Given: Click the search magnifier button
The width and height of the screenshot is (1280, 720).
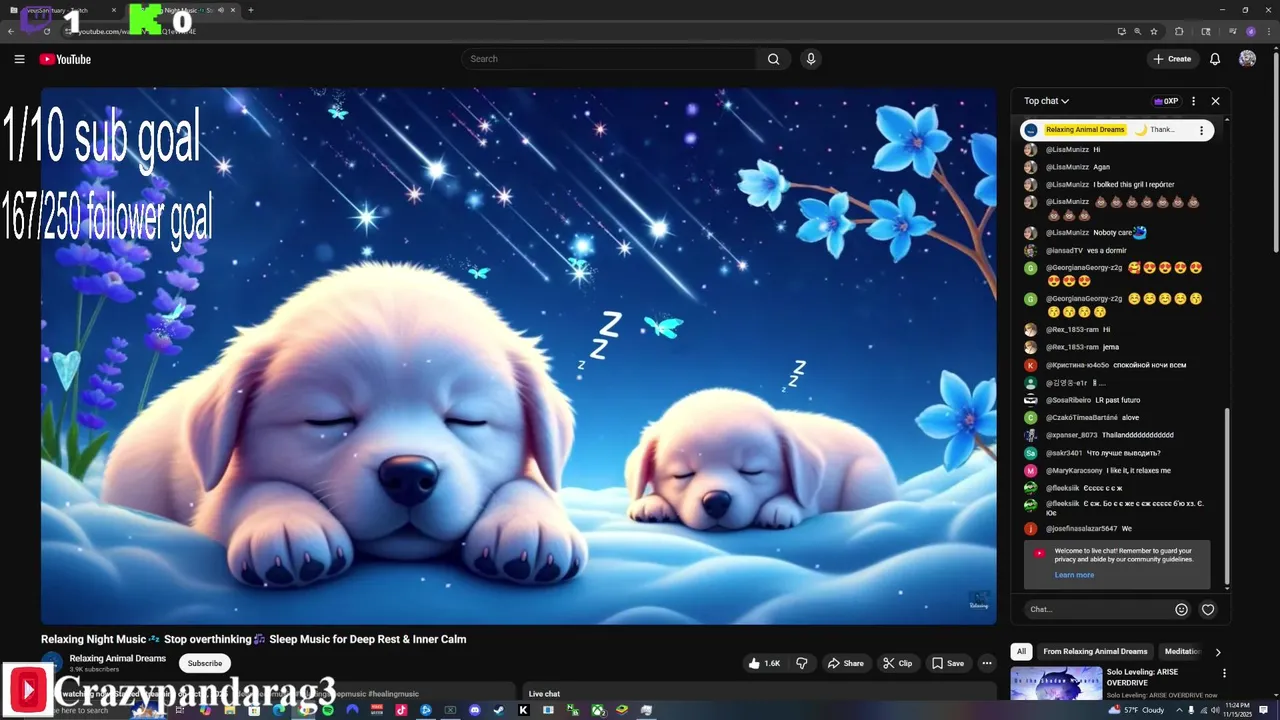Looking at the screenshot, I should (x=773, y=59).
